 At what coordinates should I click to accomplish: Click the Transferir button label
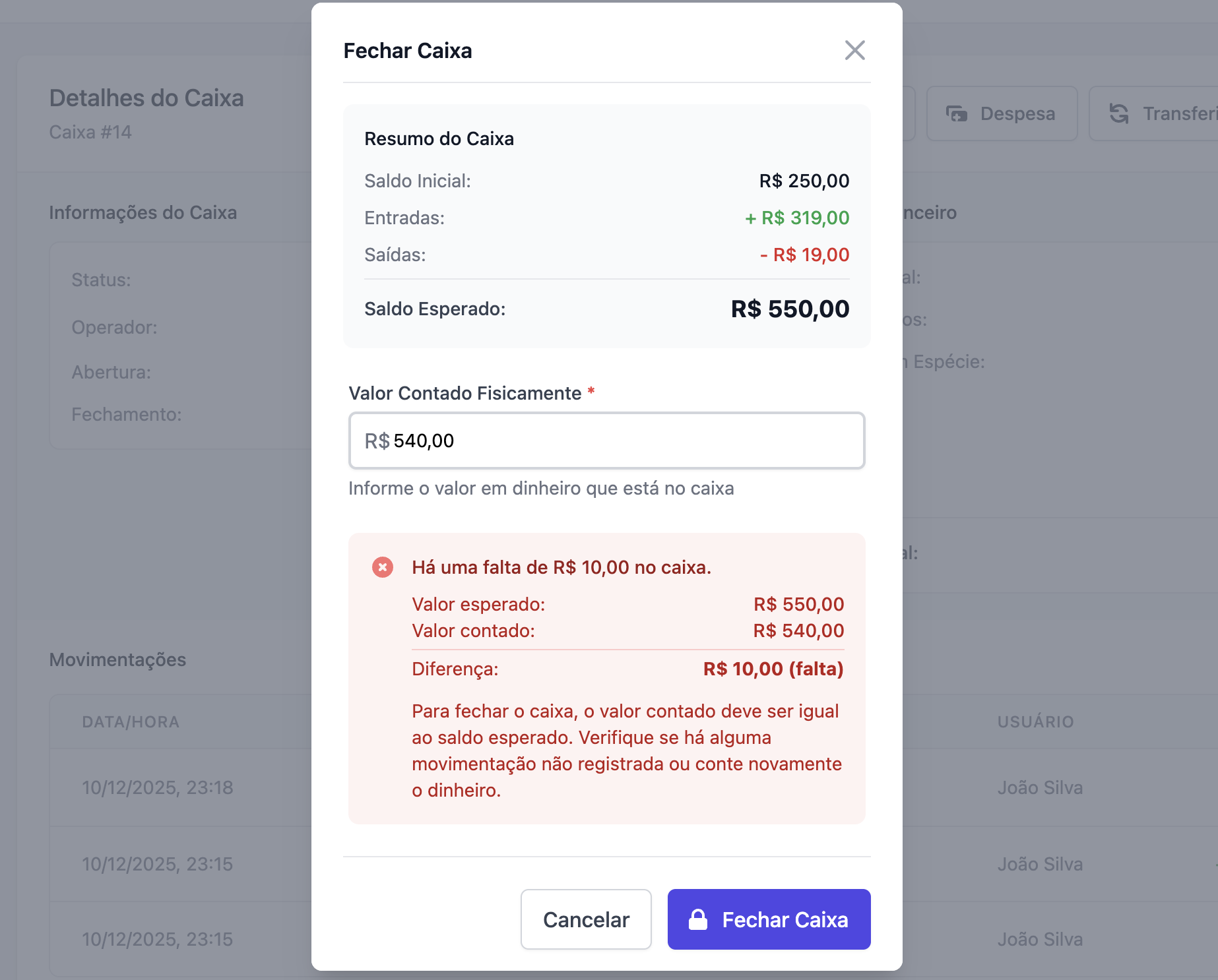tap(1179, 113)
